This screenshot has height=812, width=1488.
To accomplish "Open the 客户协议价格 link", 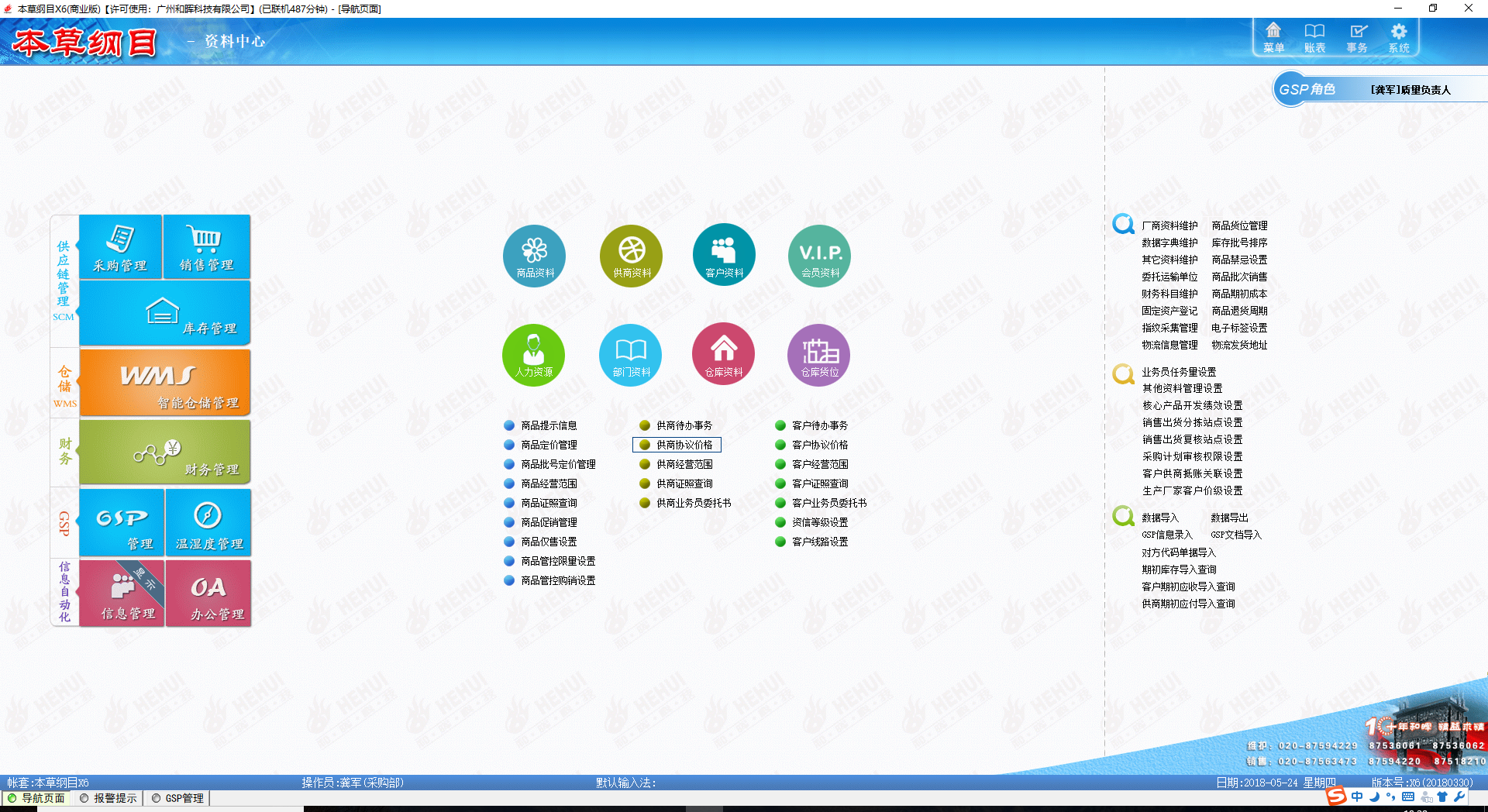I will (820, 445).
